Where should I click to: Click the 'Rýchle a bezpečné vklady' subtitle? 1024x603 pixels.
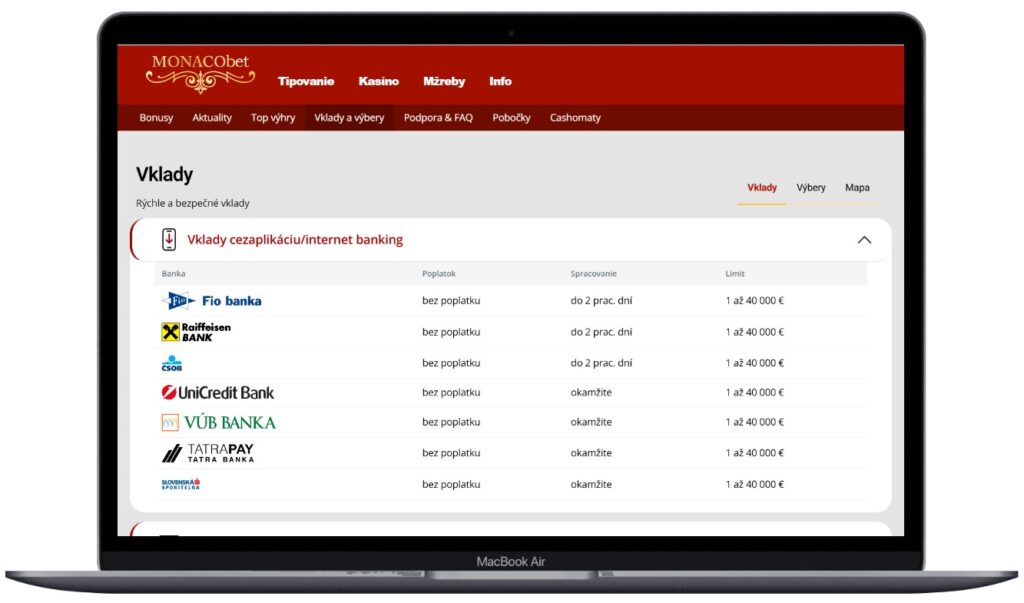pyautogui.click(x=193, y=203)
